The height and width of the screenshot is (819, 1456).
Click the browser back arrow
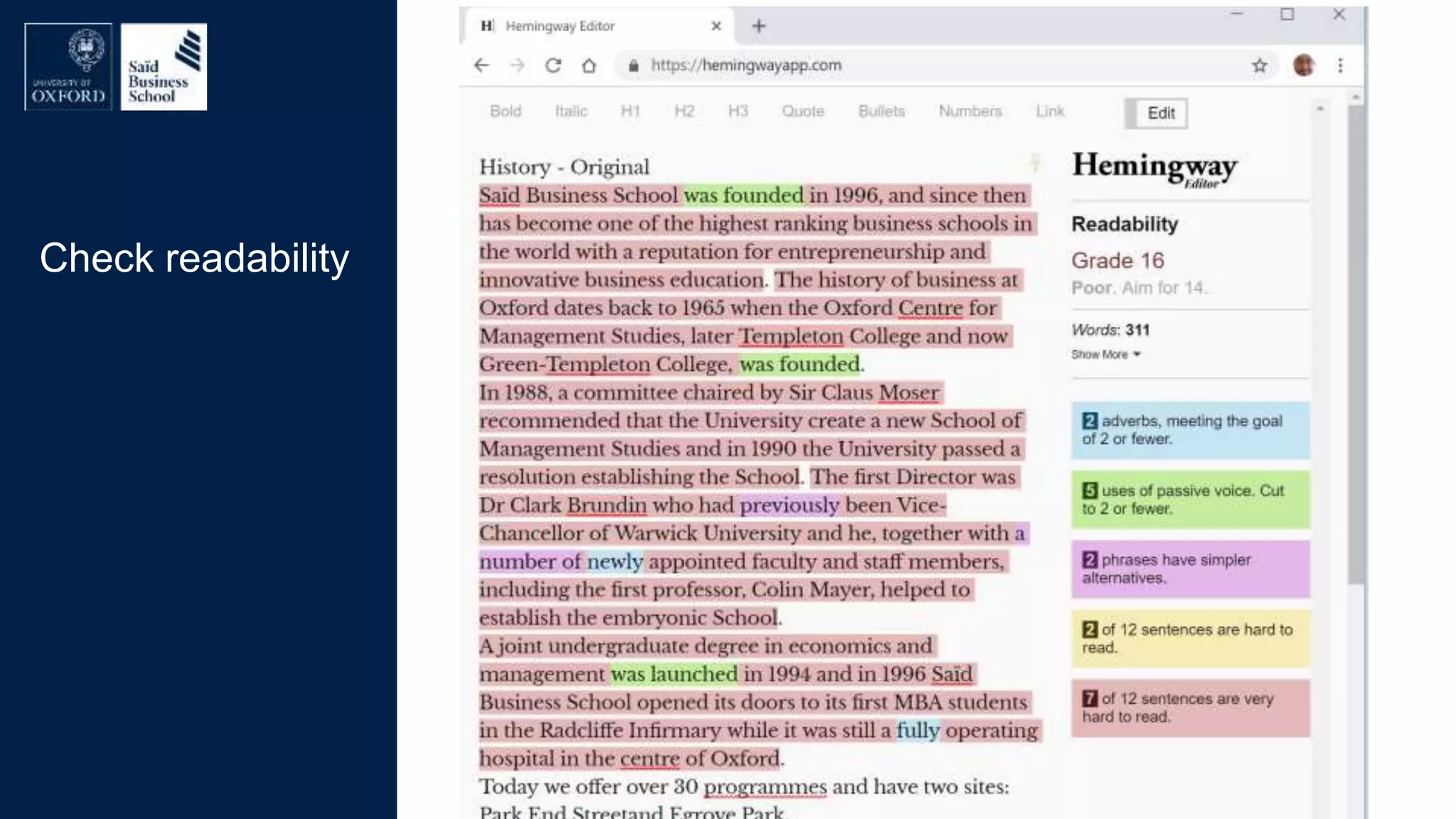[482, 65]
